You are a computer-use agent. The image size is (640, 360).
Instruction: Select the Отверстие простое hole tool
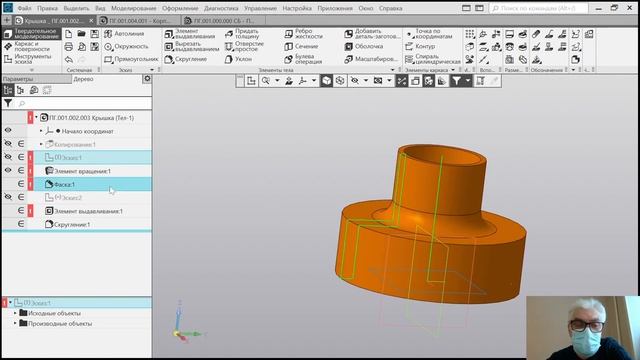244,47
